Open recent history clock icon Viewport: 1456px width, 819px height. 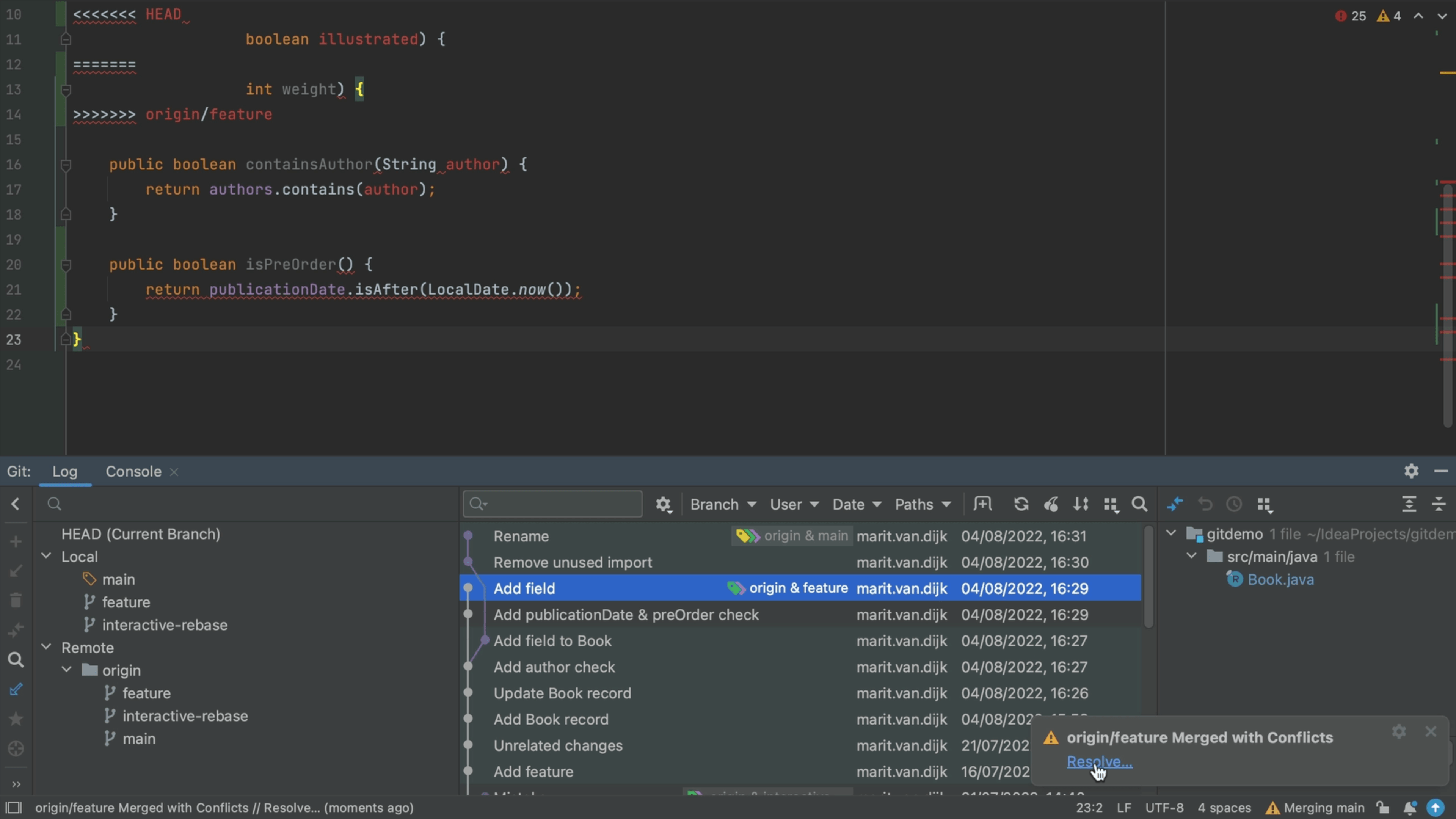1235,504
